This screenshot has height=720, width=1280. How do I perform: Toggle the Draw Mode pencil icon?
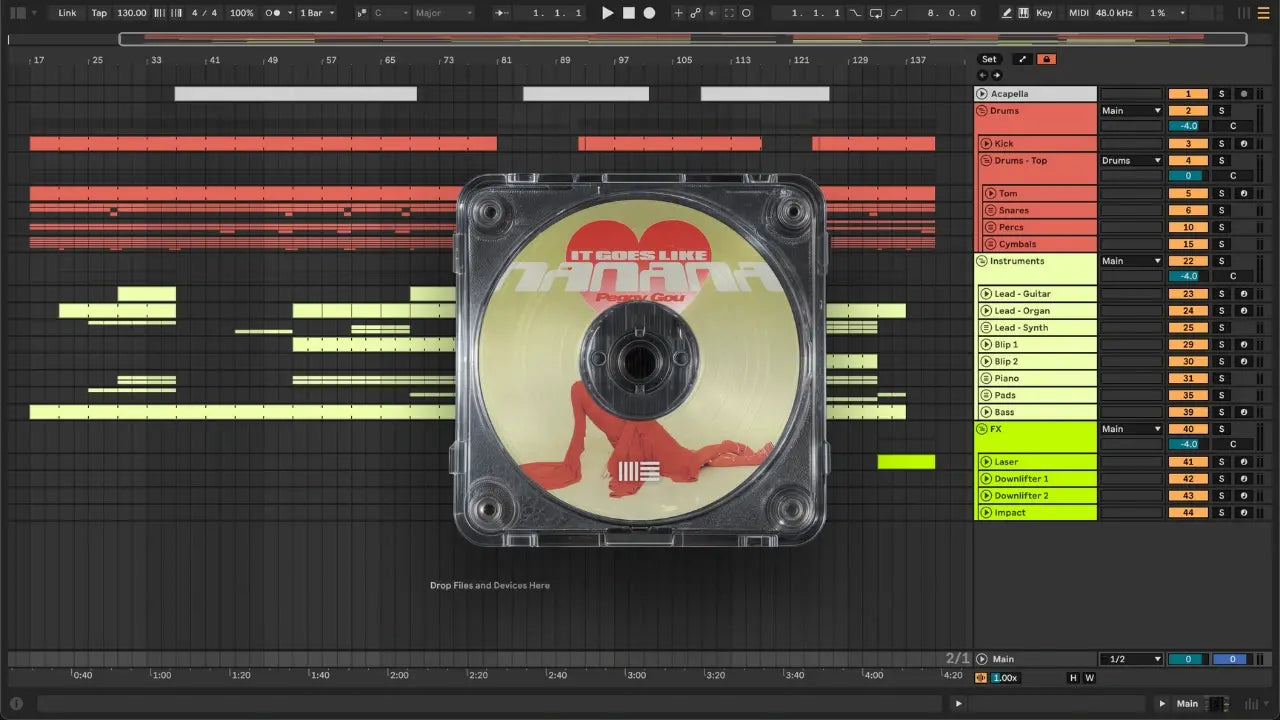pos(1007,13)
